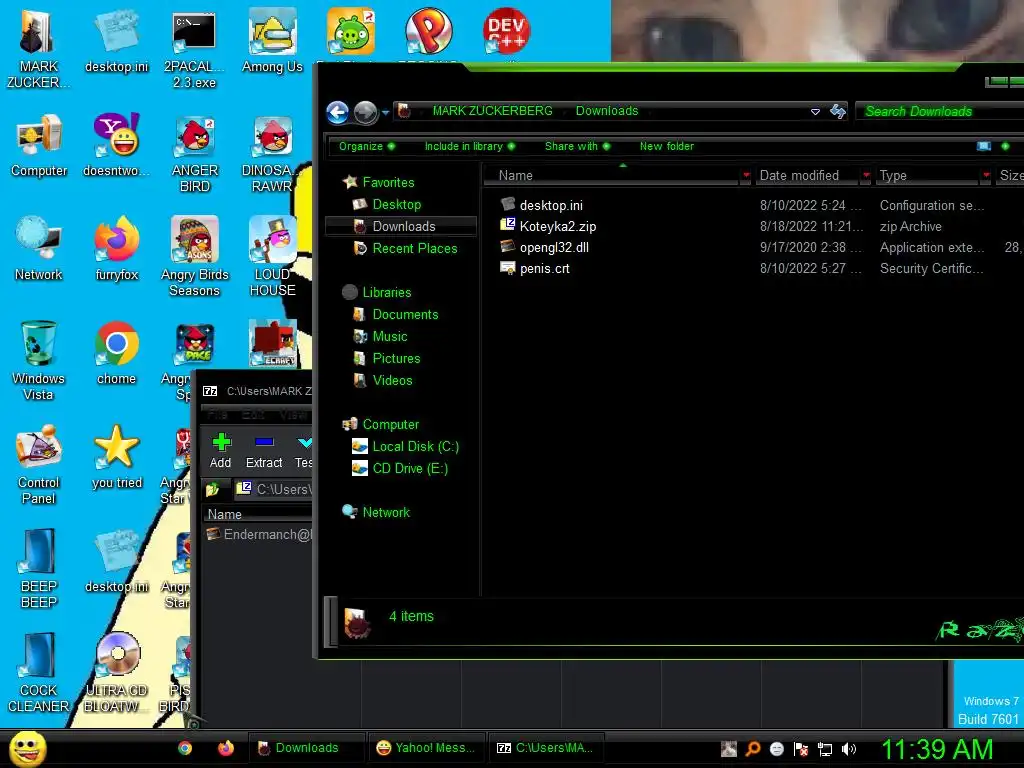Switch to 7-Zip C:\Users taskbar button
The width and height of the screenshot is (1024, 768).
[546, 748]
